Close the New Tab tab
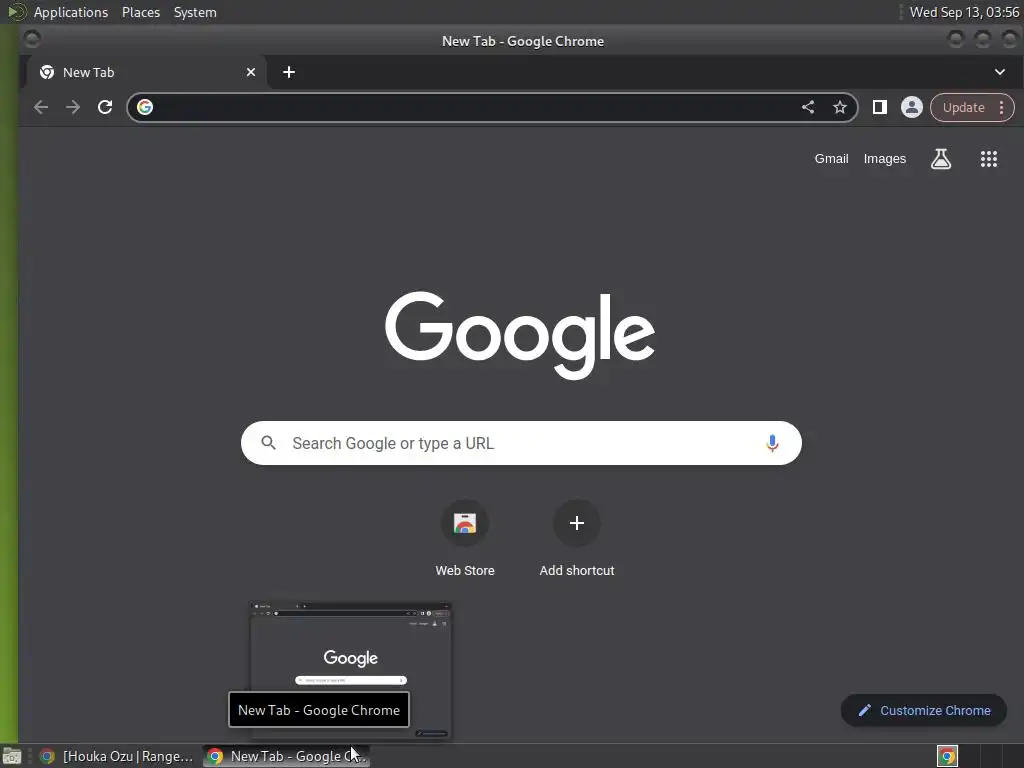1024x768 pixels. click(x=251, y=72)
